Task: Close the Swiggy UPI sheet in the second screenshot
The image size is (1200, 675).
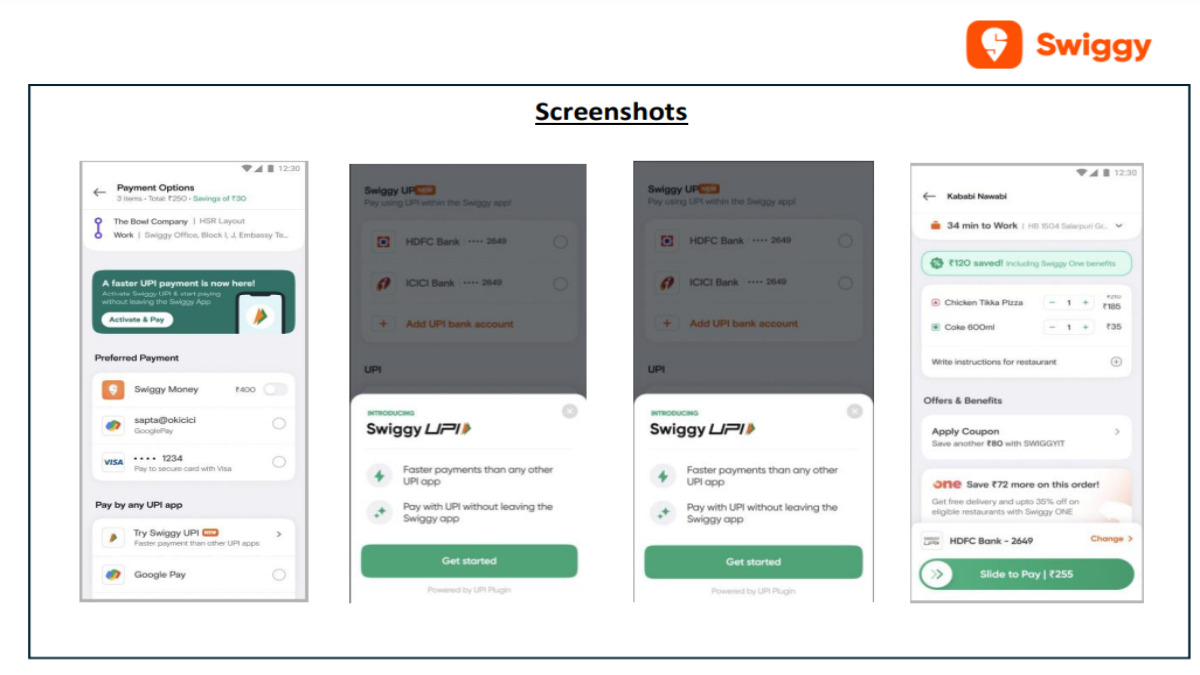Action: point(570,411)
